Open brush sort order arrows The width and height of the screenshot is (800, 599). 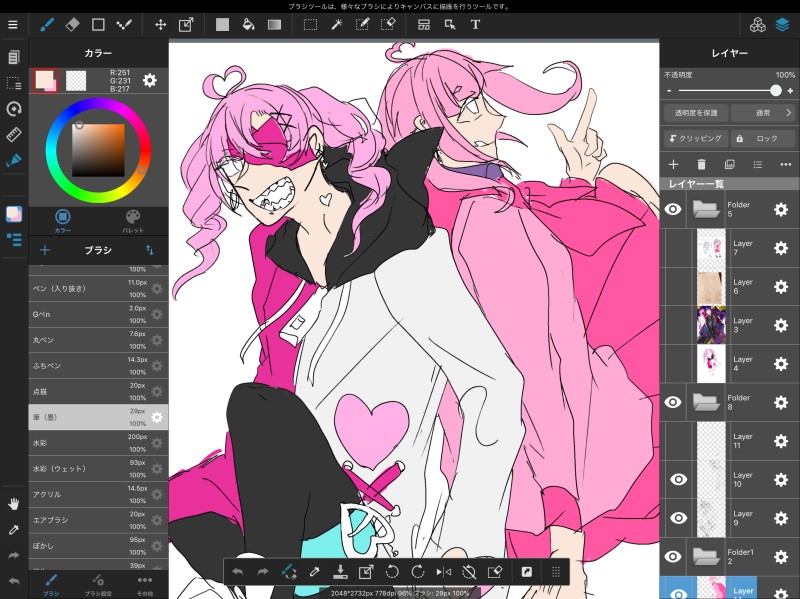click(149, 249)
